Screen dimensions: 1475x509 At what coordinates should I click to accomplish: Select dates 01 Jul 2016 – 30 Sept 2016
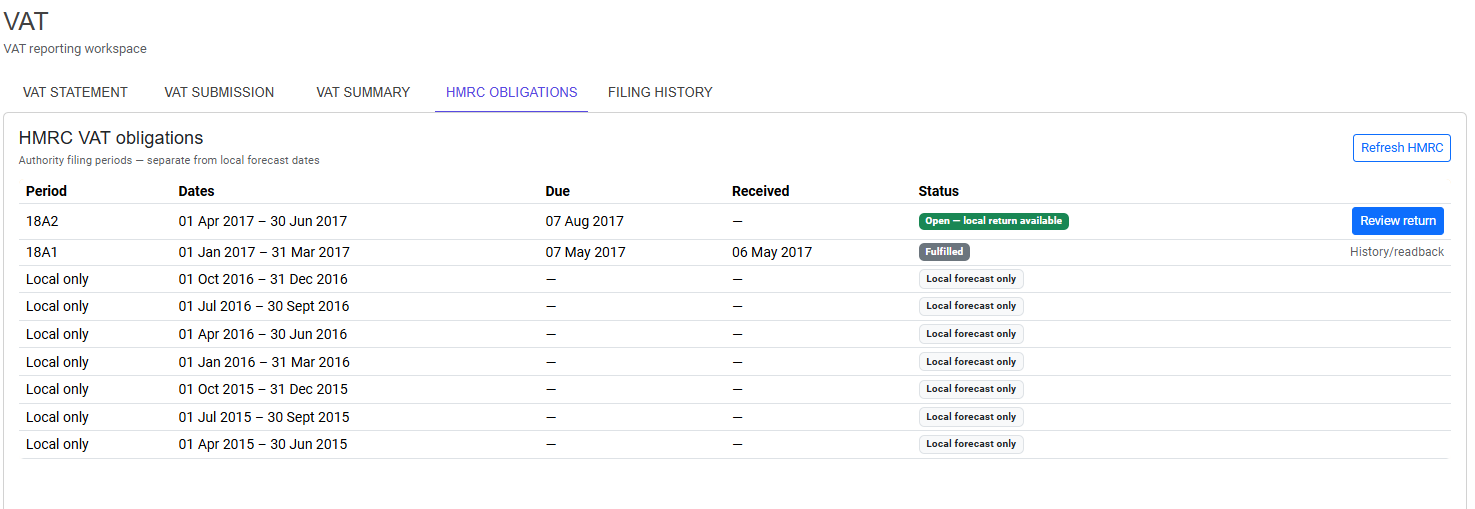point(264,306)
